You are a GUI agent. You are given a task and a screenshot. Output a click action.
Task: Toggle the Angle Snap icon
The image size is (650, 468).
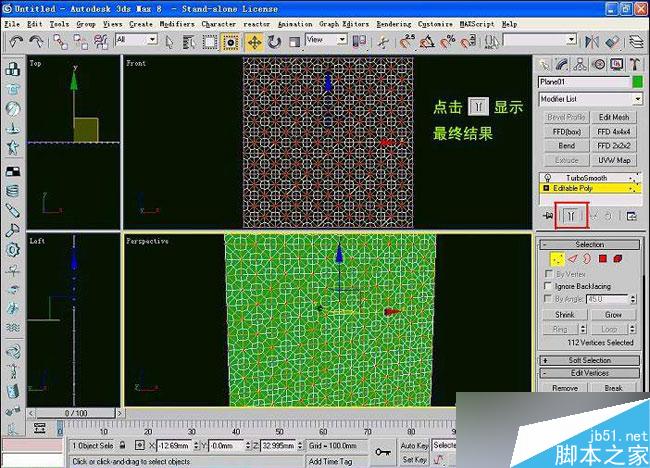click(x=427, y=42)
